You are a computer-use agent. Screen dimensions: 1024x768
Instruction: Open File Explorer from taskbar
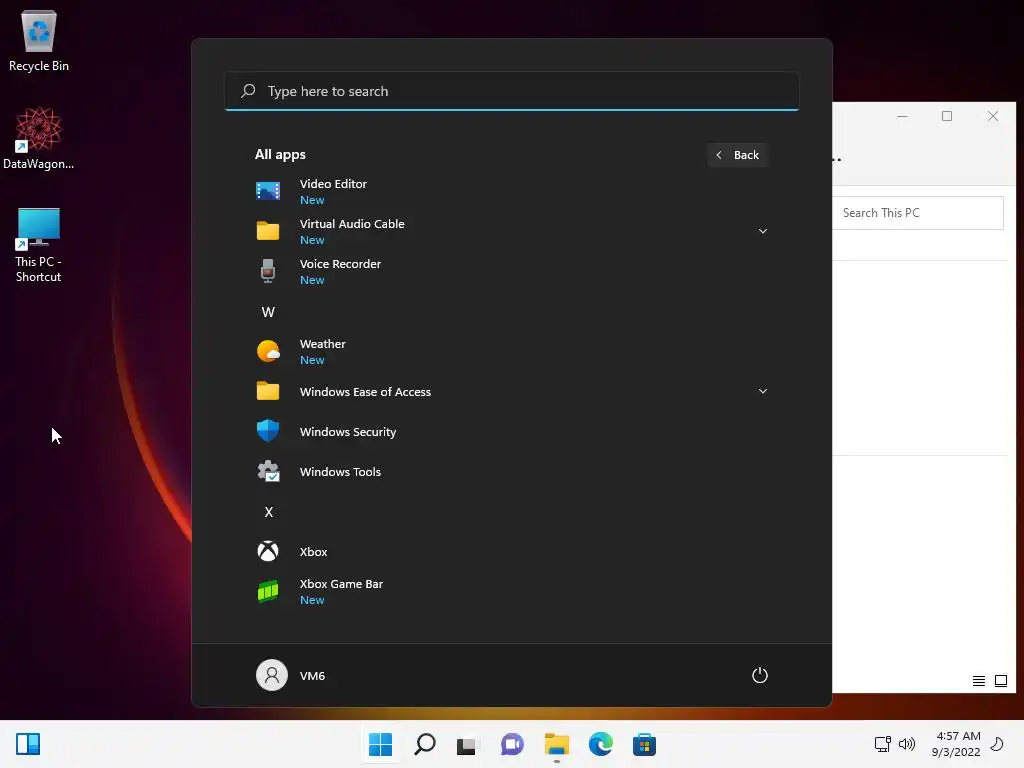coord(556,744)
